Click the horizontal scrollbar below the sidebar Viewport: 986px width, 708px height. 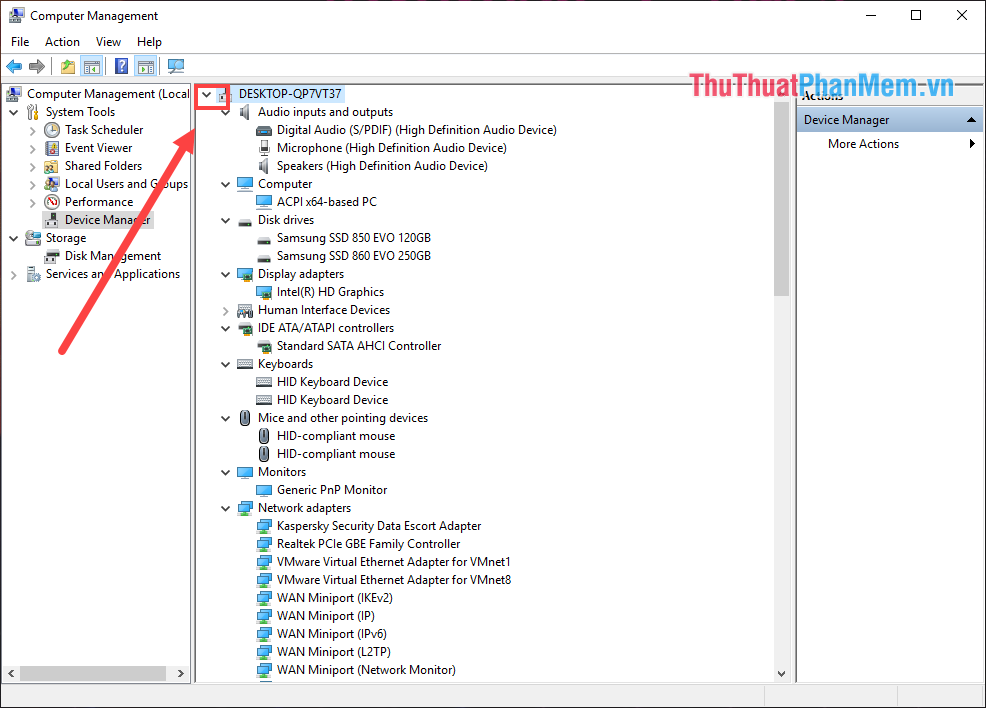click(x=95, y=673)
